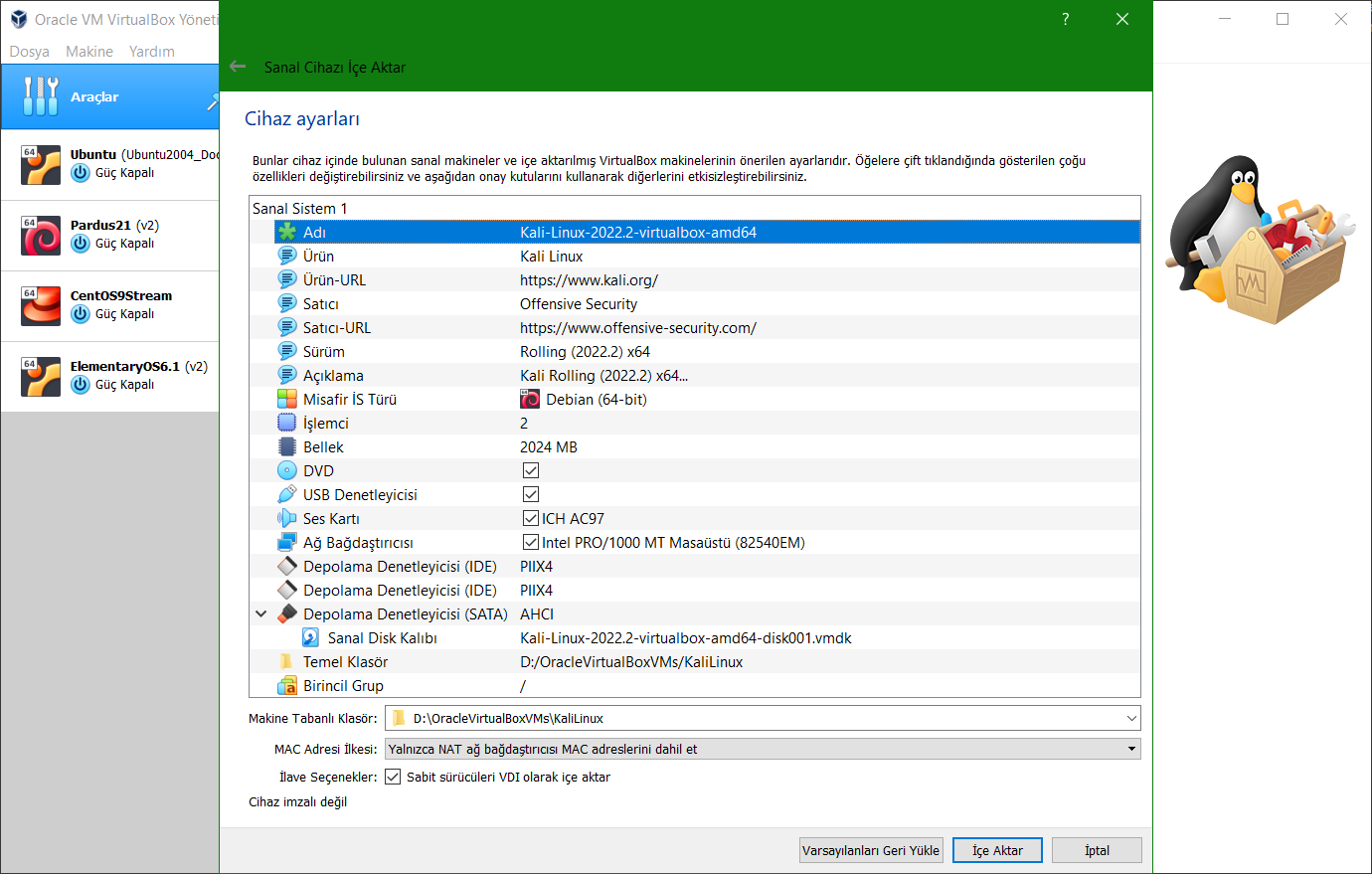Image resolution: width=1372 pixels, height=874 pixels.
Task: Toggle Sabit sürücüleri VDI olarak içe aktar
Action: pyautogui.click(x=393, y=777)
